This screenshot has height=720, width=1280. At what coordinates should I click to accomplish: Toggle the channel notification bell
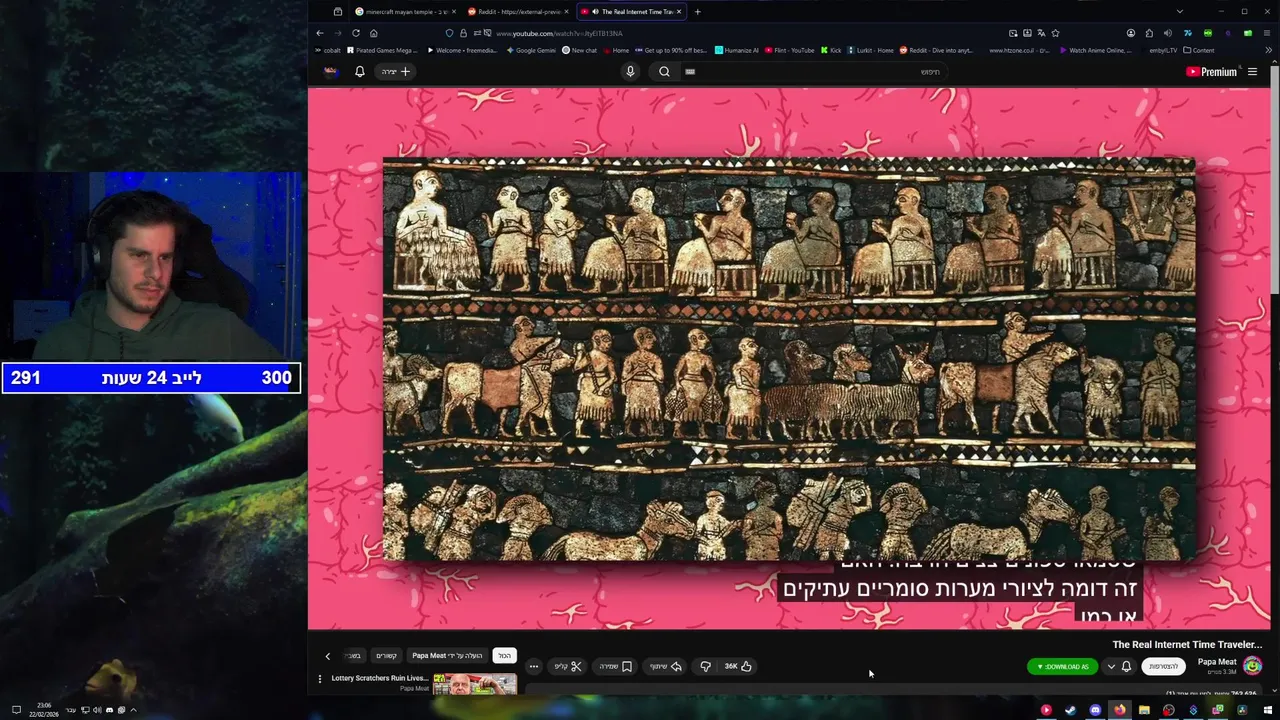(x=1126, y=666)
